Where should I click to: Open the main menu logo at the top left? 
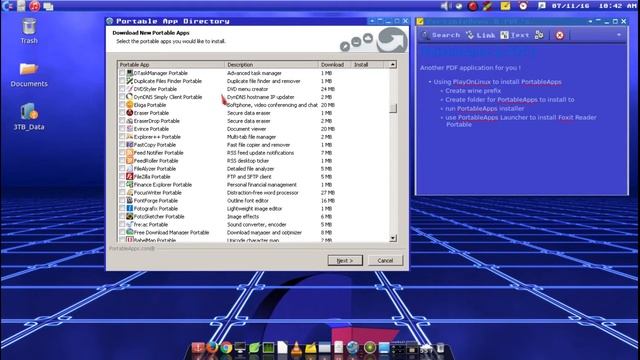pos(8,6)
